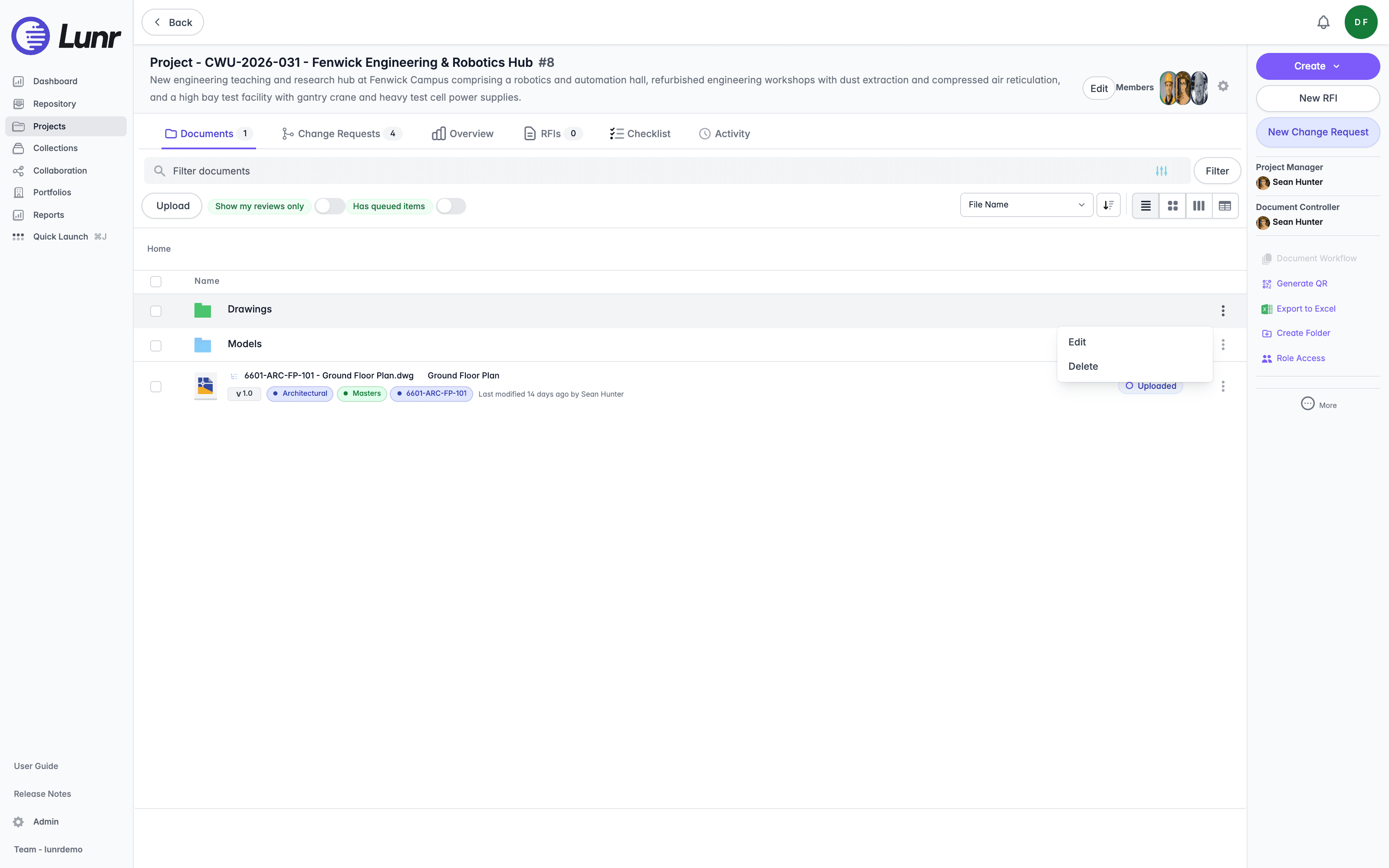Open the Models row three-dot menu

(x=1223, y=345)
